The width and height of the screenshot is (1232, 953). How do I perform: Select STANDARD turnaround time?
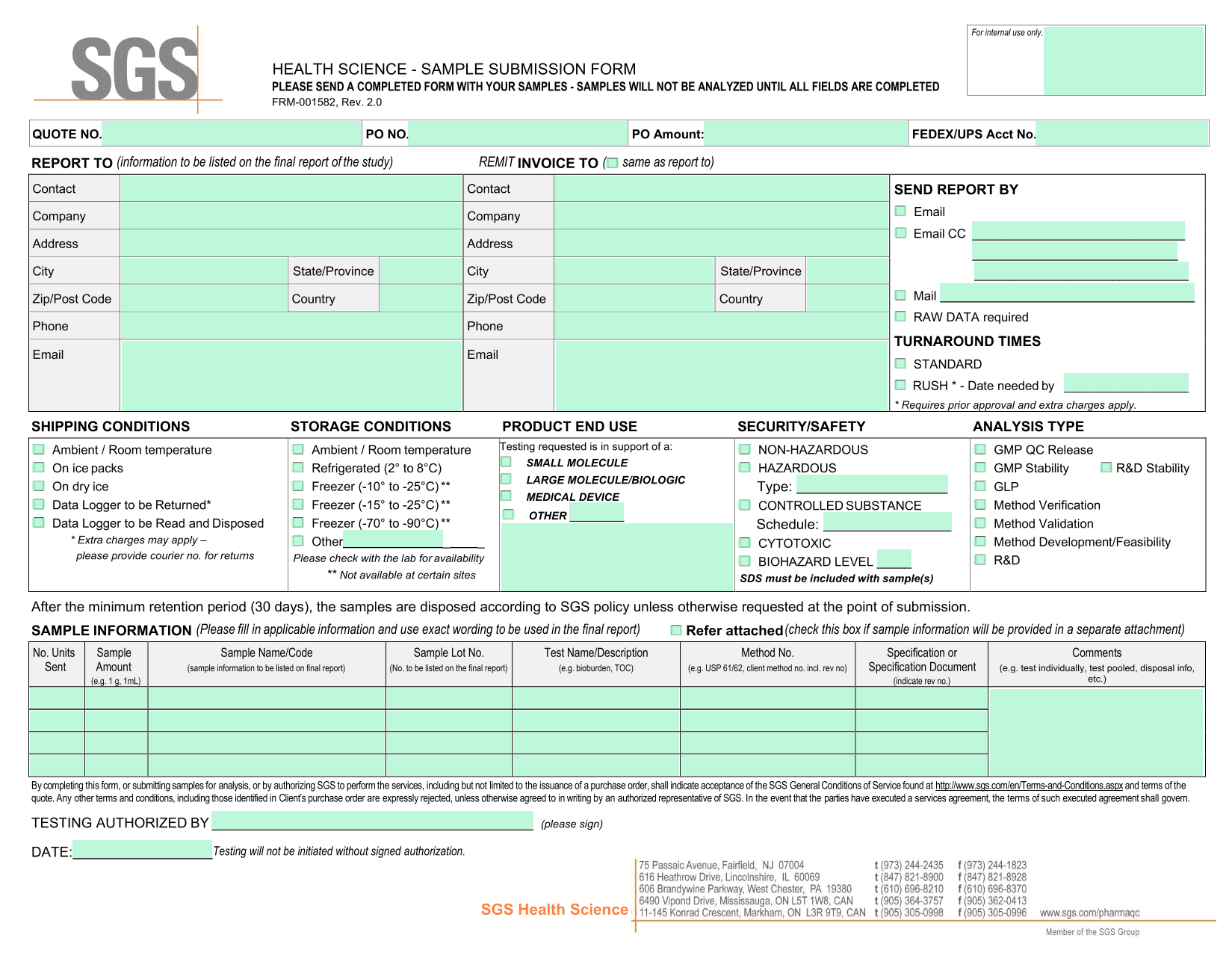tap(901, 364)
